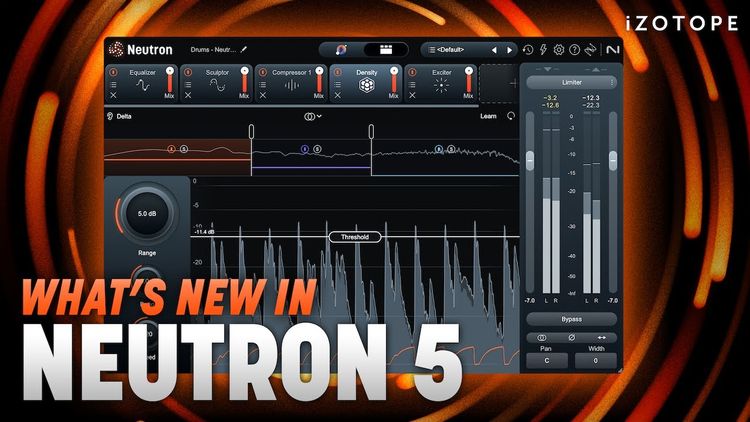Image resolution: width=750 pixels, height=422 pixels.
Task: Select the Compressor 1 module tab
Action: click(292, 83)
